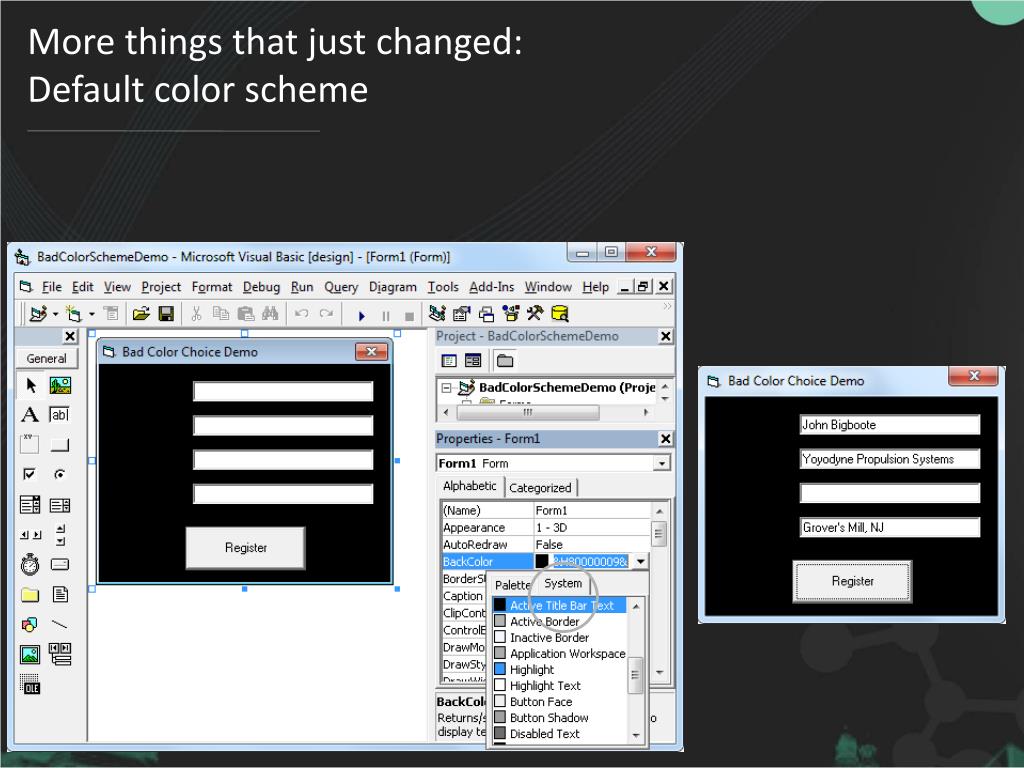This screenshot has width=1024, height=768.
Task: Select the horizontal scrollbar control tool
Action: point(30,535)
